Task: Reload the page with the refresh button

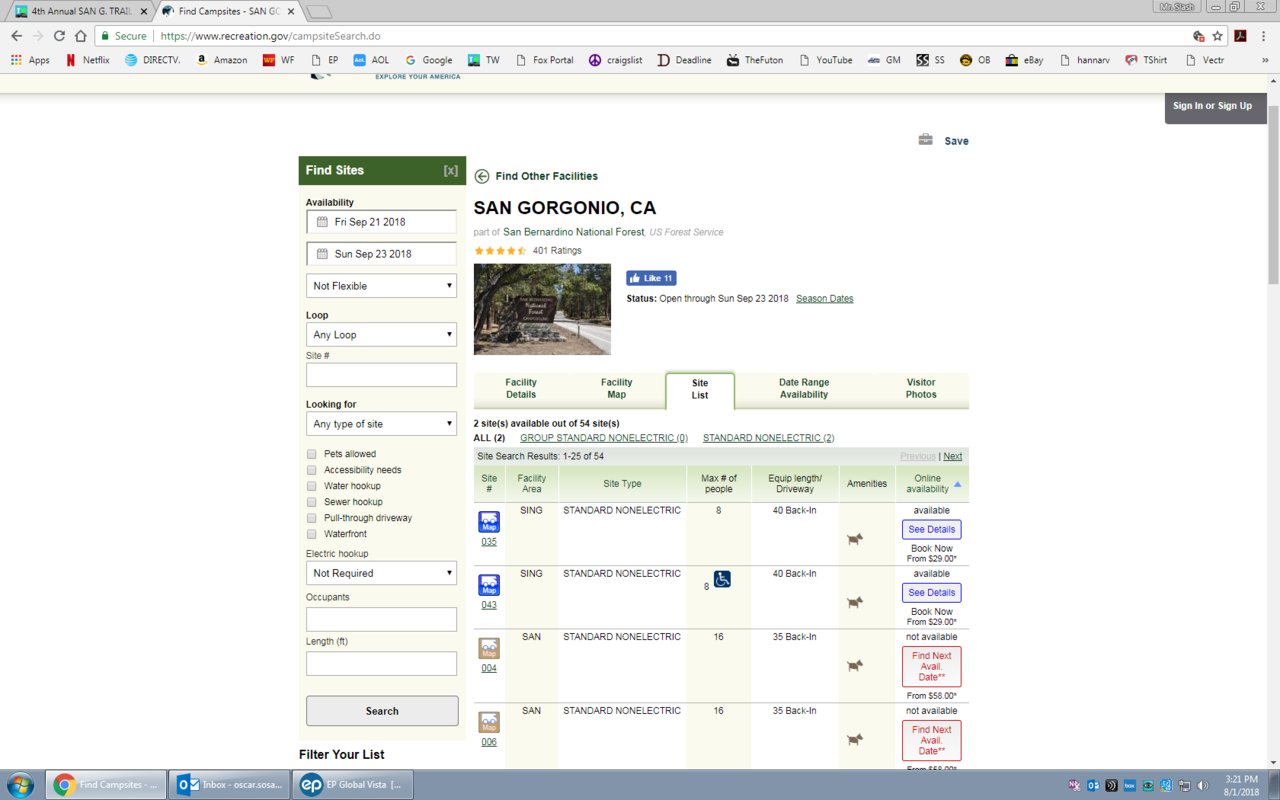Action: pyautogui.click(x=59, y=35)
